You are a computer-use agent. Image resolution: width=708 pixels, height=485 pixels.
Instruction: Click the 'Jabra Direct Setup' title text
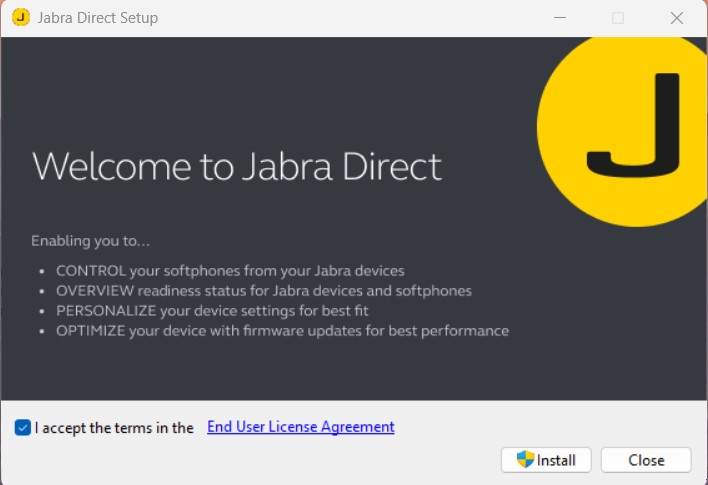coord(98,18)
